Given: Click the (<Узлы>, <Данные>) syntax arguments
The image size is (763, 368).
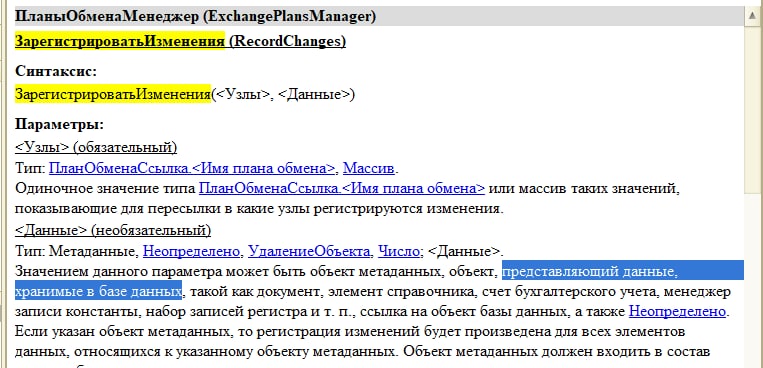Looking at the screenshot, I should [283, 94].
